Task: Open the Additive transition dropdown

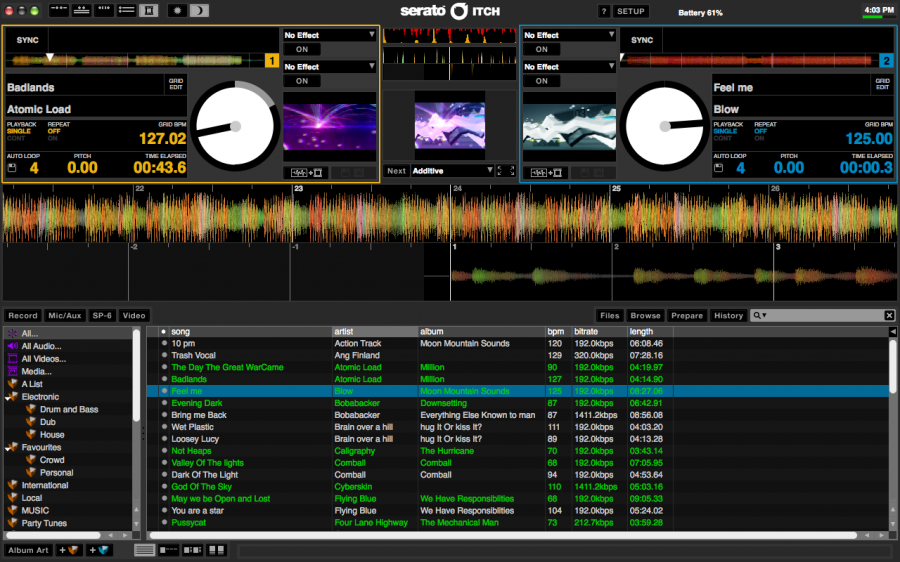Action: point(452,170)
